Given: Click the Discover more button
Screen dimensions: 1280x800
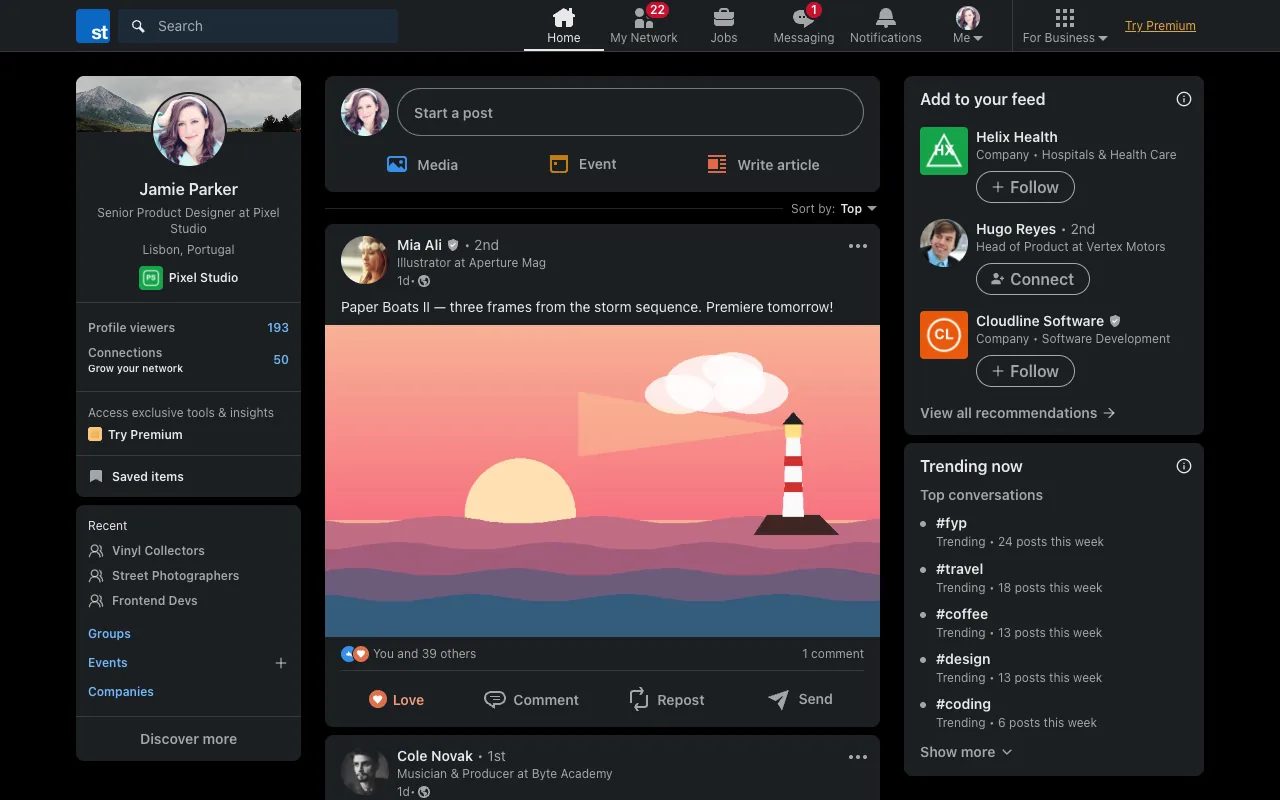Looking at the screenshot, I should click(188, 739).
